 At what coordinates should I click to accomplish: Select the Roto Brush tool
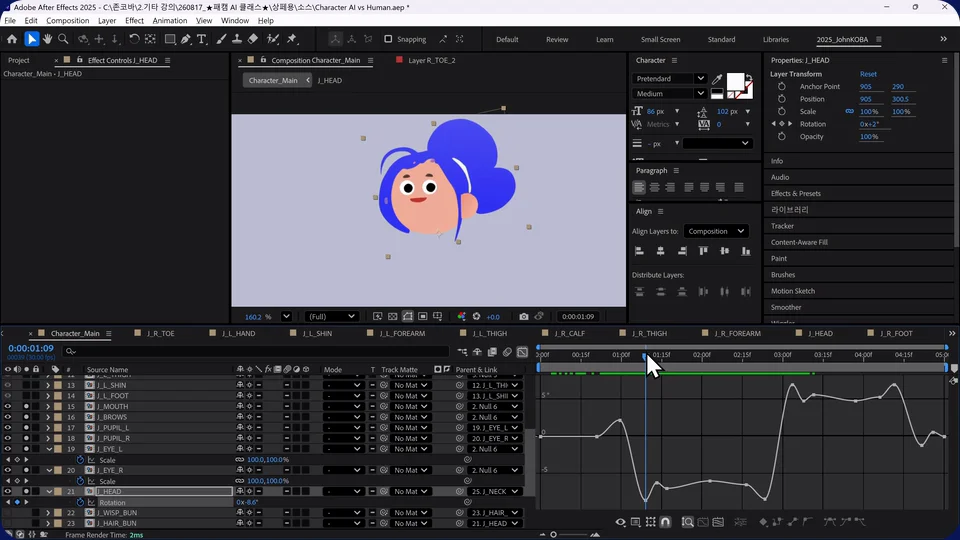[x=273, y=39]
